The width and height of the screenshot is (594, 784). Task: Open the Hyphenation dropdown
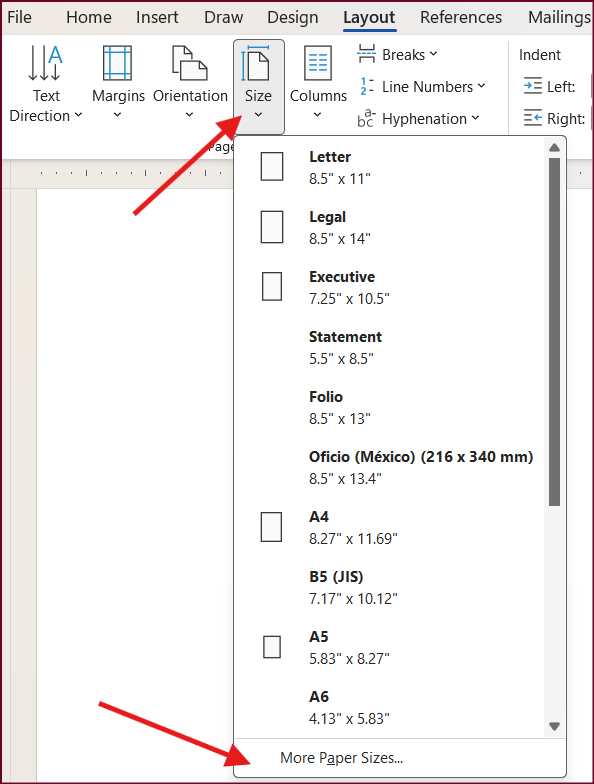click(418, 118)
